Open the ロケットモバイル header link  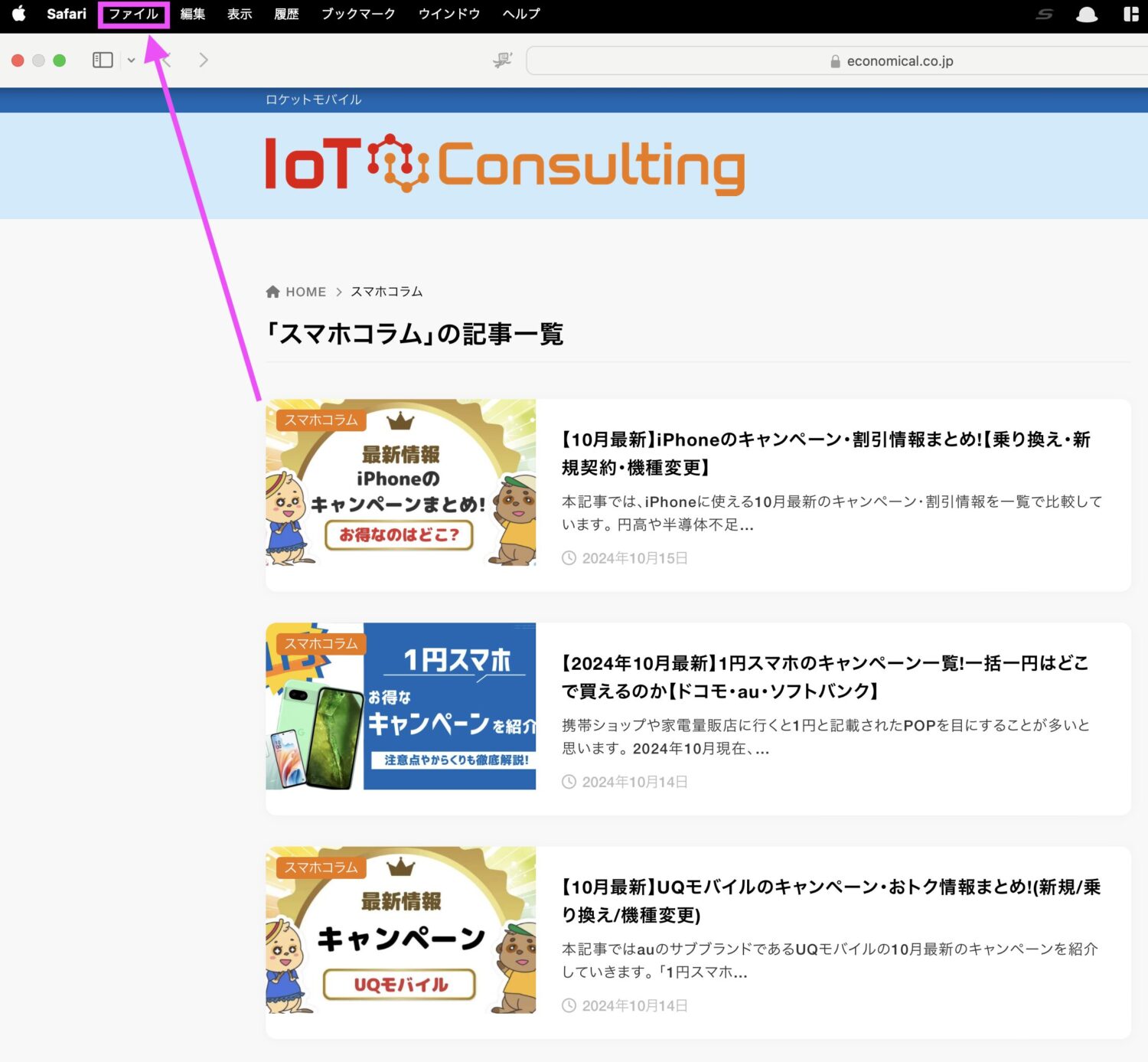313,100
